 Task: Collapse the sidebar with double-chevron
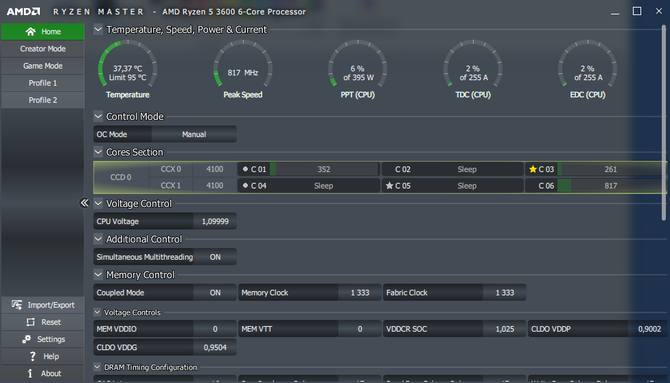84,203
